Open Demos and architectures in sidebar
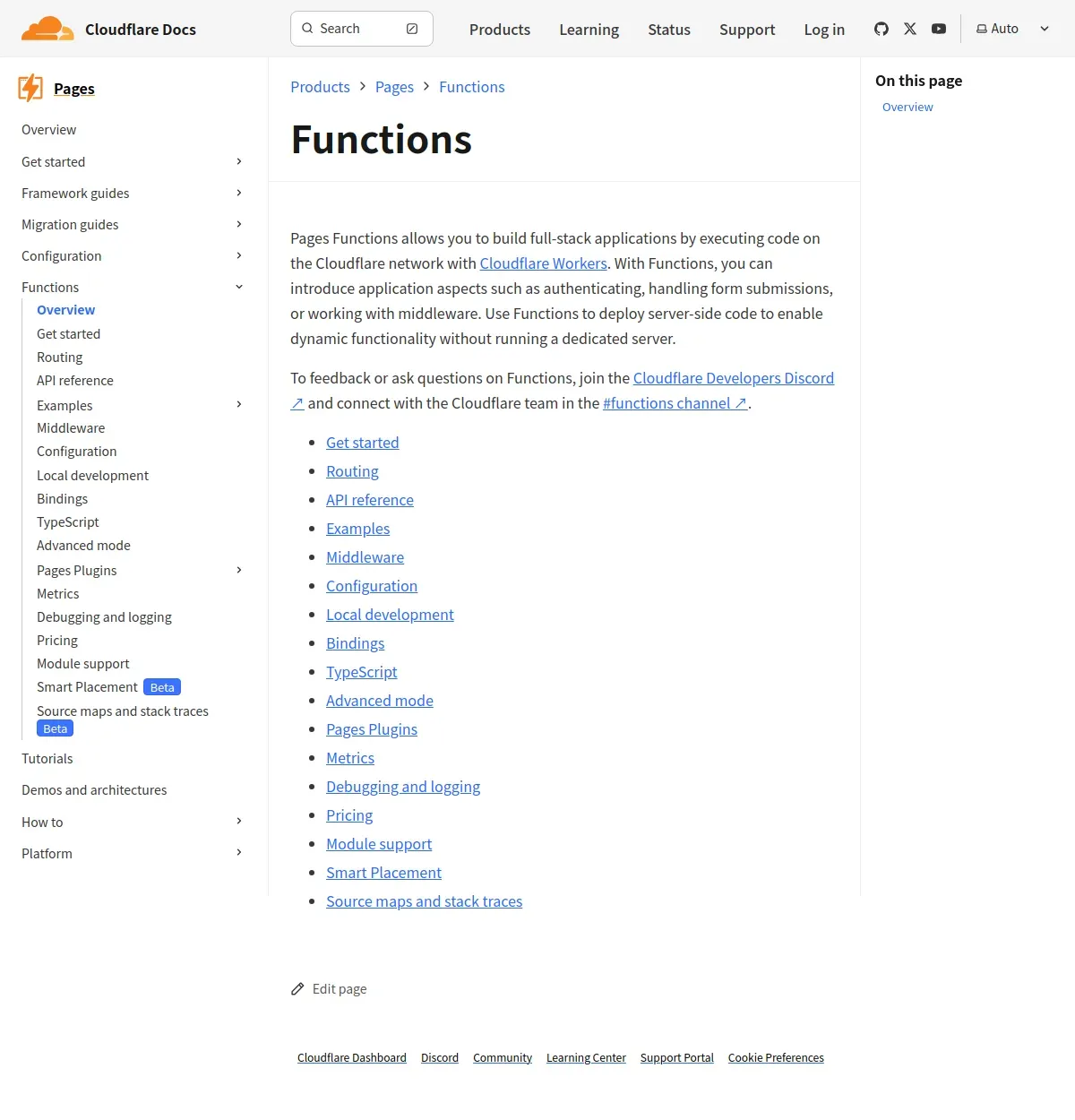This screenshot has width=1075, height=1120. pyautogui.click(x=94, y=790)
